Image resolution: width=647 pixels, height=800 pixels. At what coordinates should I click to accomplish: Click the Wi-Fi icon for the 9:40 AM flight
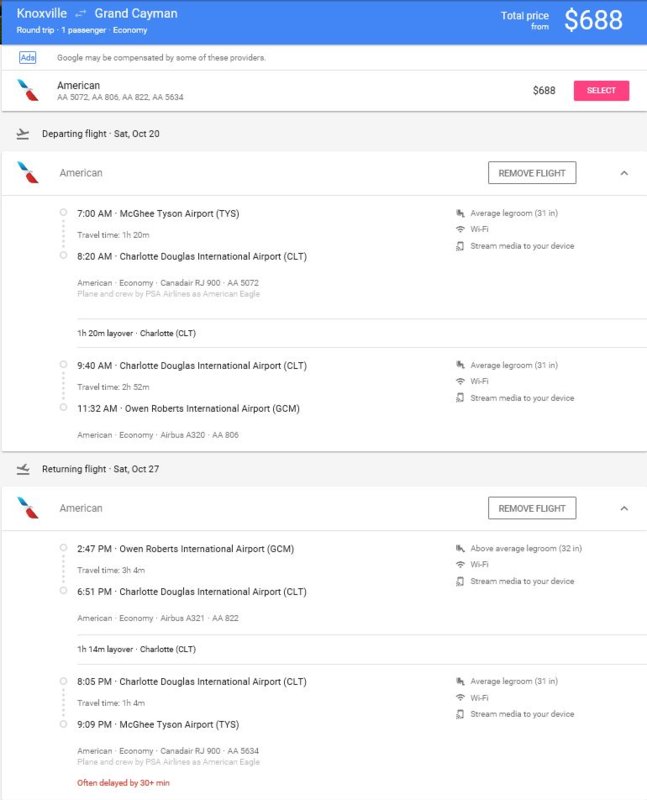click(x=460, y=381)
